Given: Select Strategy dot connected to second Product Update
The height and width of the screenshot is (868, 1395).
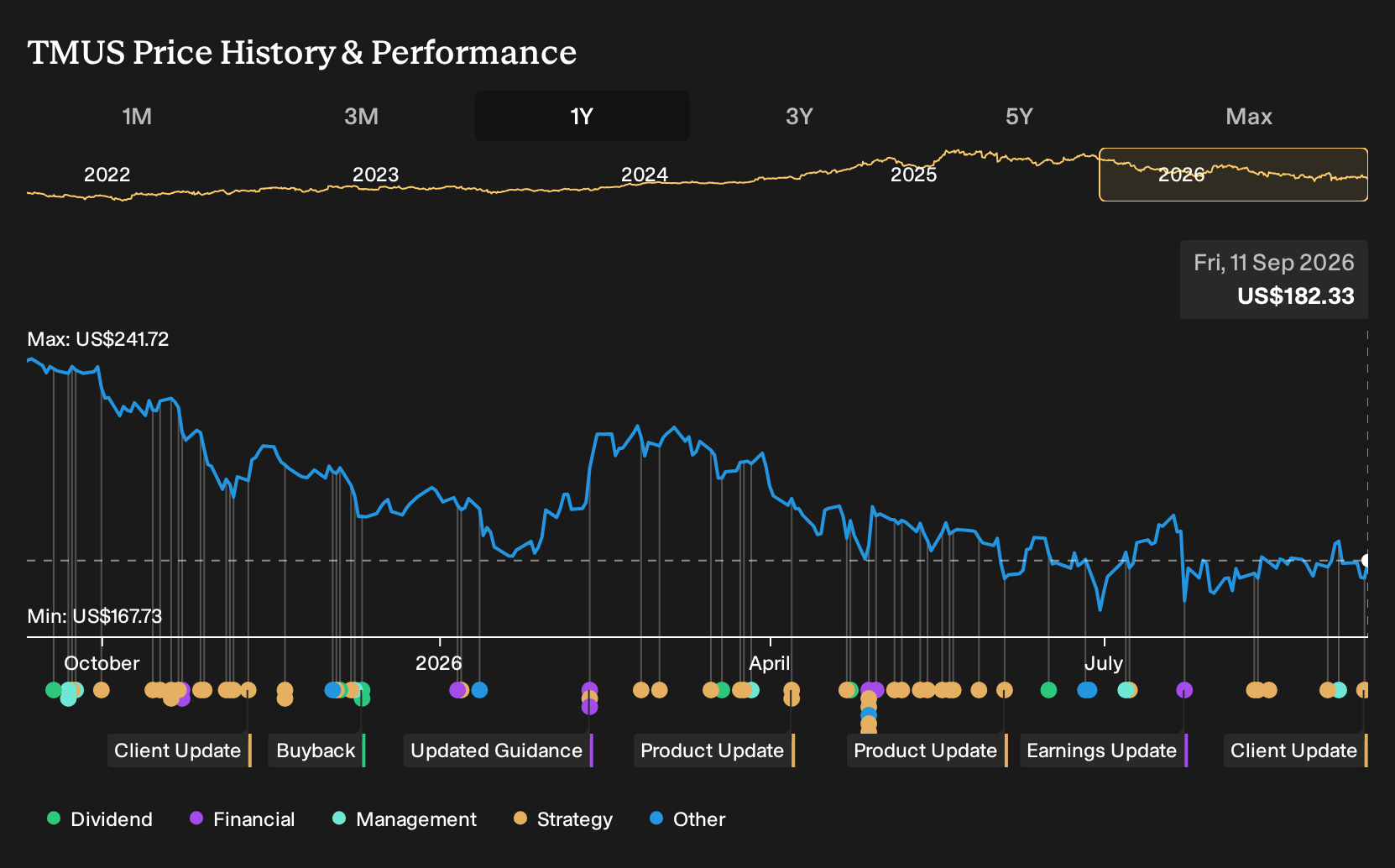Looking at the screenshot, I should (1004, 690).
